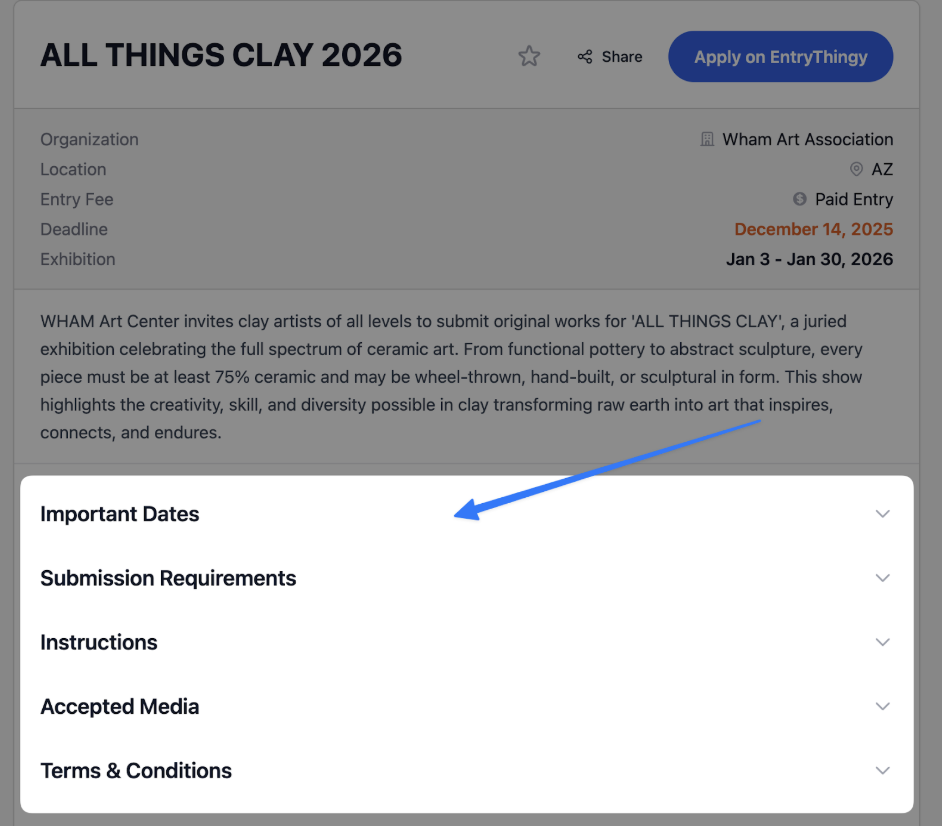Click the building icon beside Wham Art Association

(708, 139)
